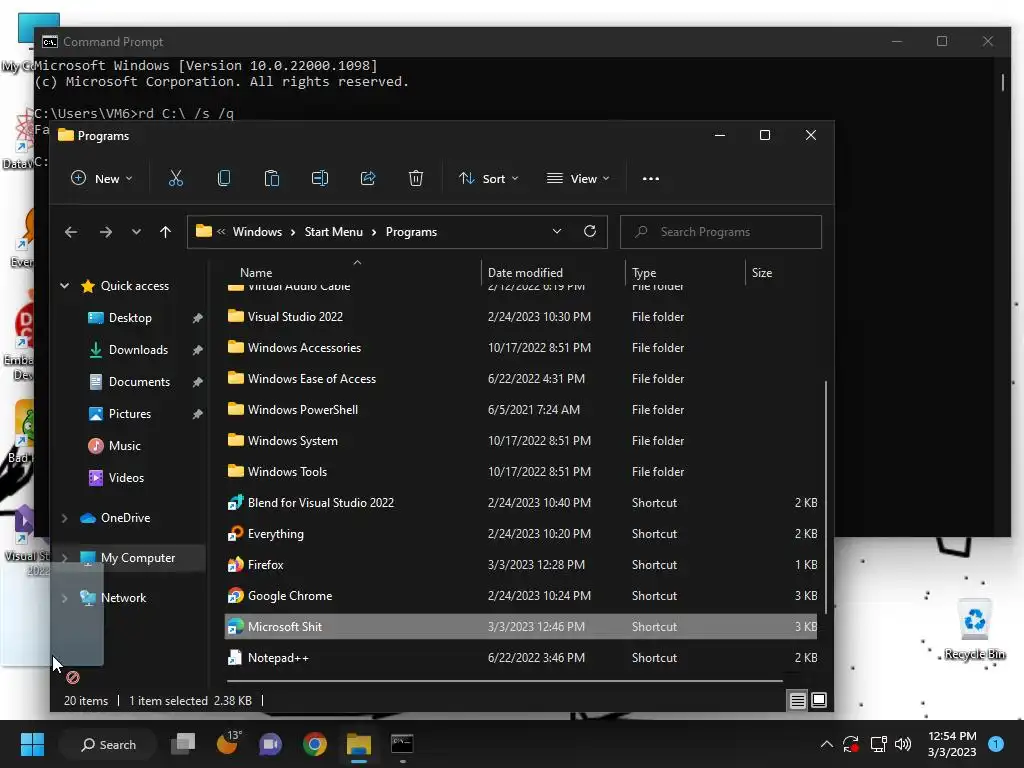Viewport: 1024px width, 768px height.
Task: Click the Share icon in toolbar
Action: (x=368, y=178)
